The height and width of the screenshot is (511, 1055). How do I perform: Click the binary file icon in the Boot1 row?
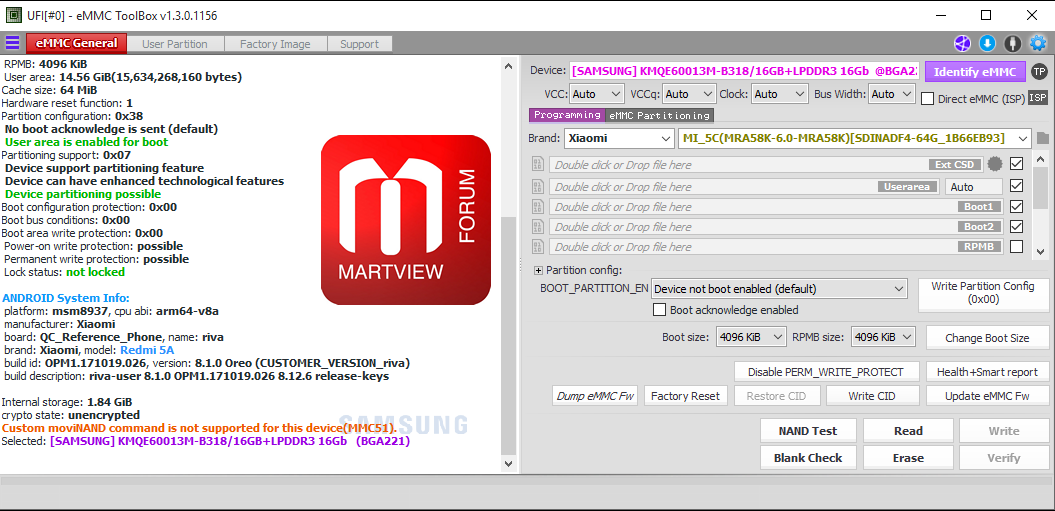coord(538,206)
